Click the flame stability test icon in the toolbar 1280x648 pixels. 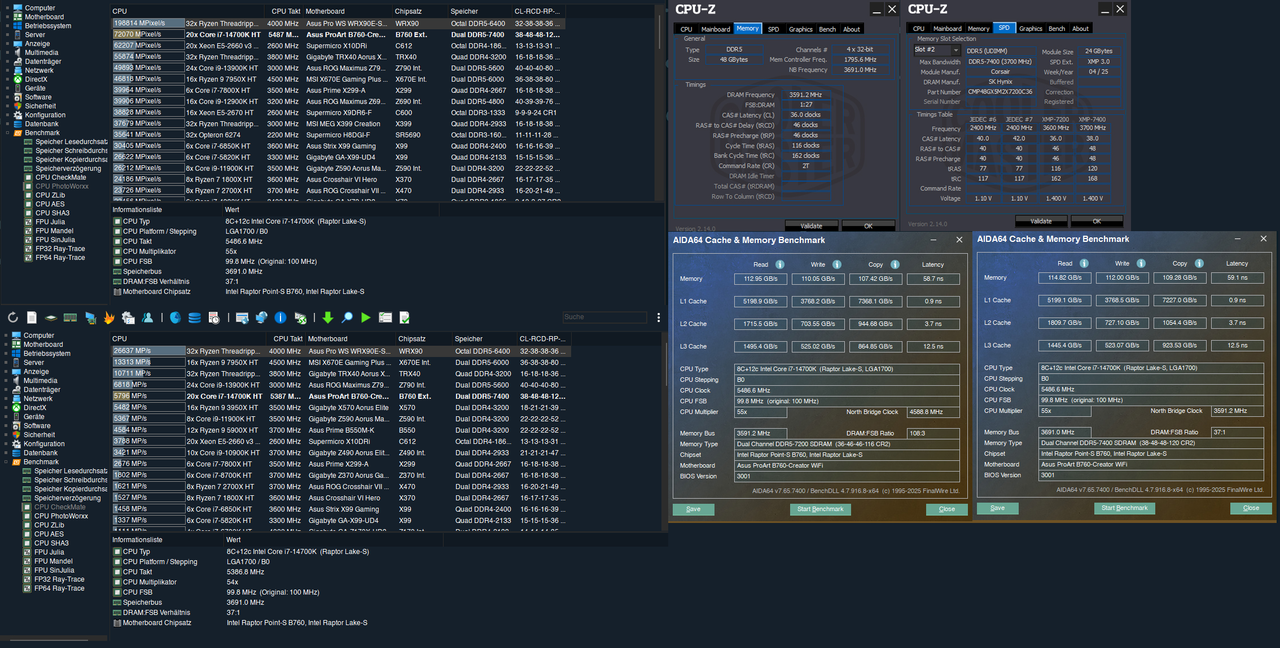coord(109,318)
